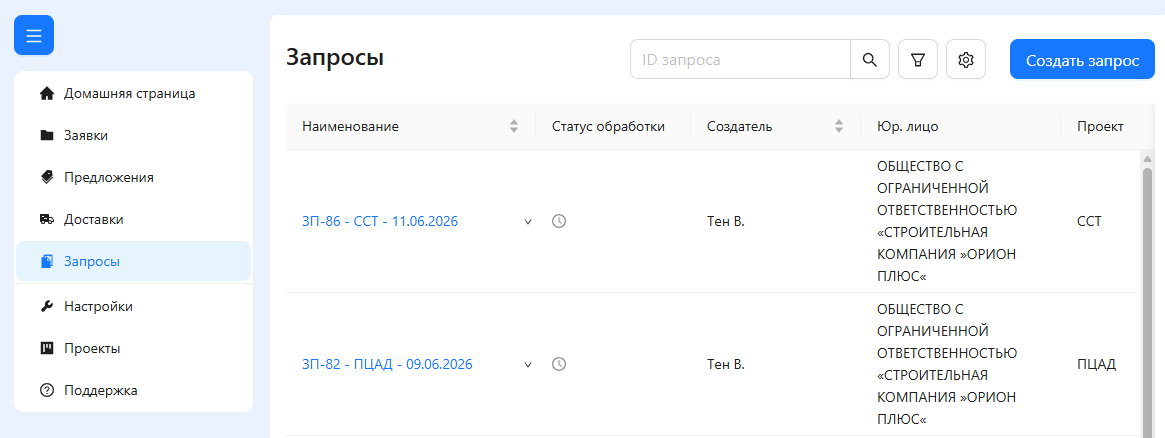Open link ЗП-86 - ССТ - 11.06.2026
Viewport: 1165px width, 438px height.
coord(380,221)
